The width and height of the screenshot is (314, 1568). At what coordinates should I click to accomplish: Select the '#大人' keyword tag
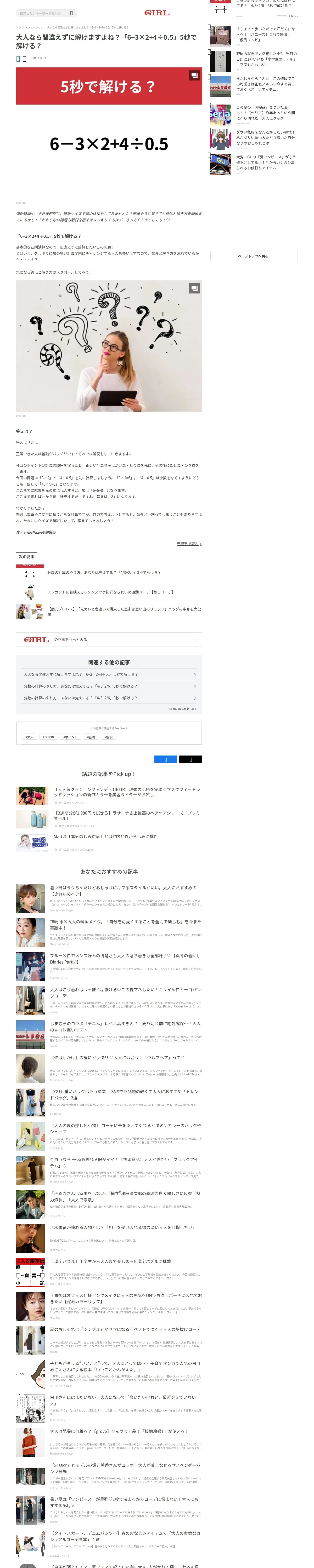pyautogui.click(x=29, y=736)
